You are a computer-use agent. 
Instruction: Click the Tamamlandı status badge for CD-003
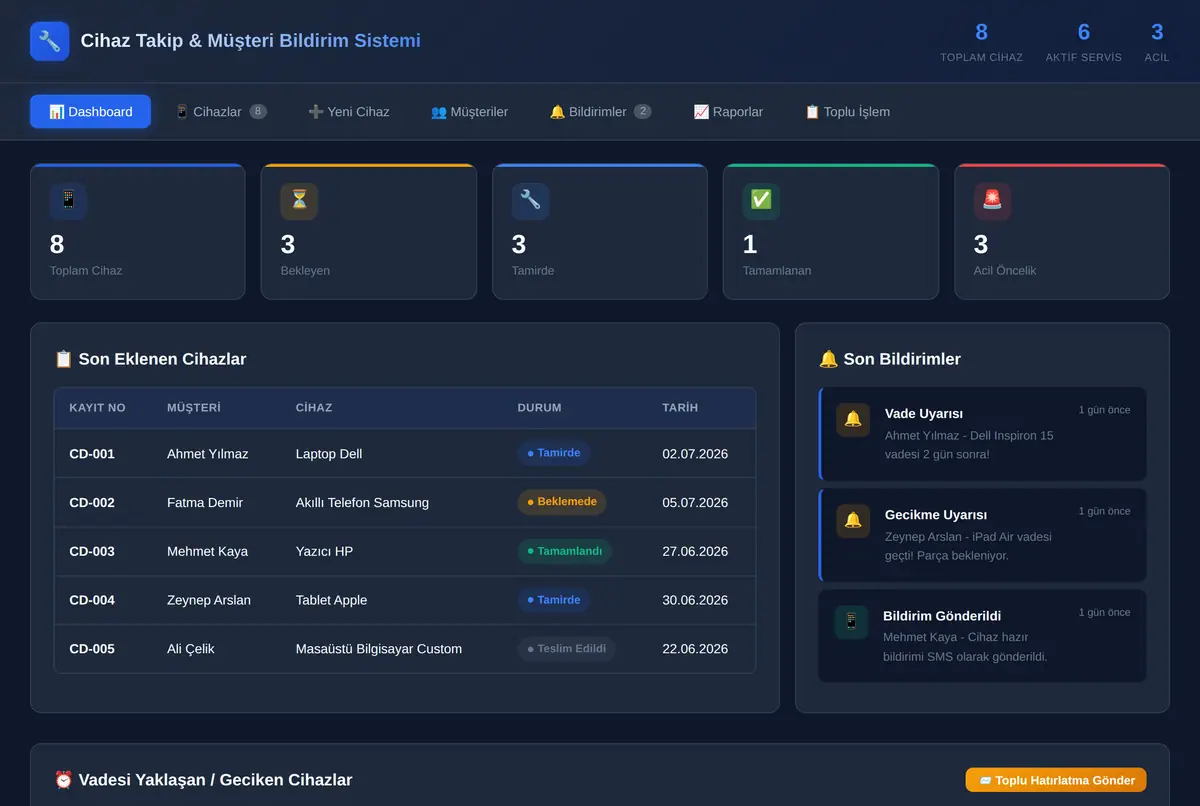coord(564,551)
